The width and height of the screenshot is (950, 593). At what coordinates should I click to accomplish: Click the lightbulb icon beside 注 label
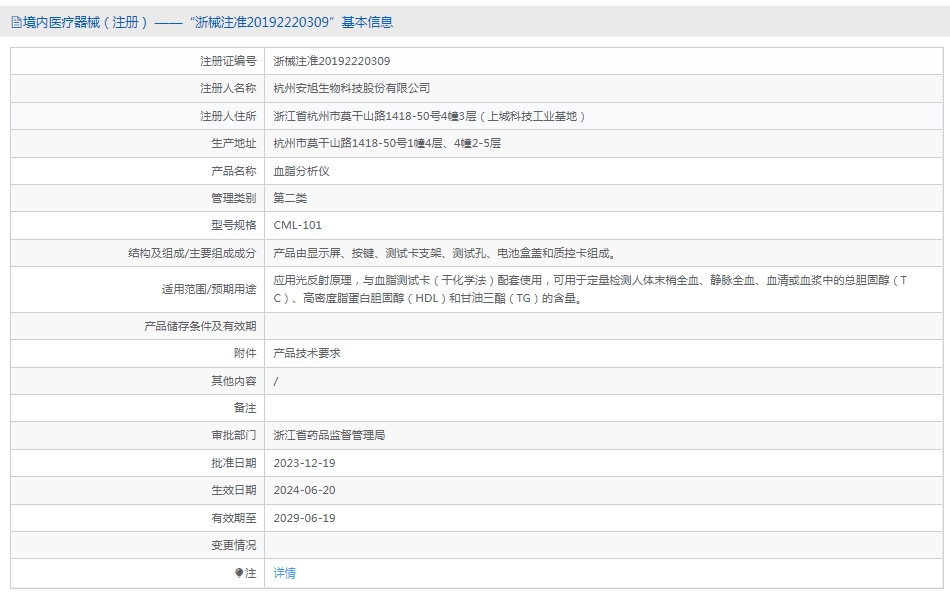click(x=239, y=573)
